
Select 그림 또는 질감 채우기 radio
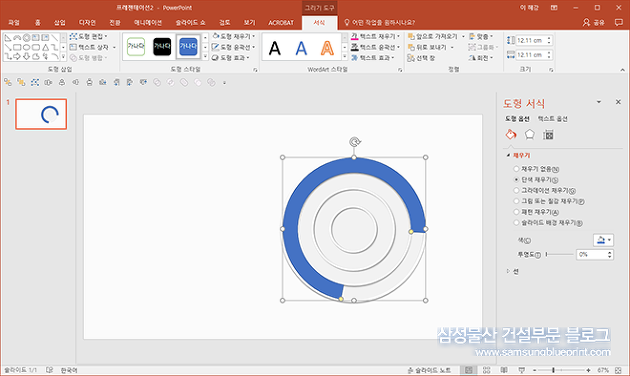tap(517, 201)
